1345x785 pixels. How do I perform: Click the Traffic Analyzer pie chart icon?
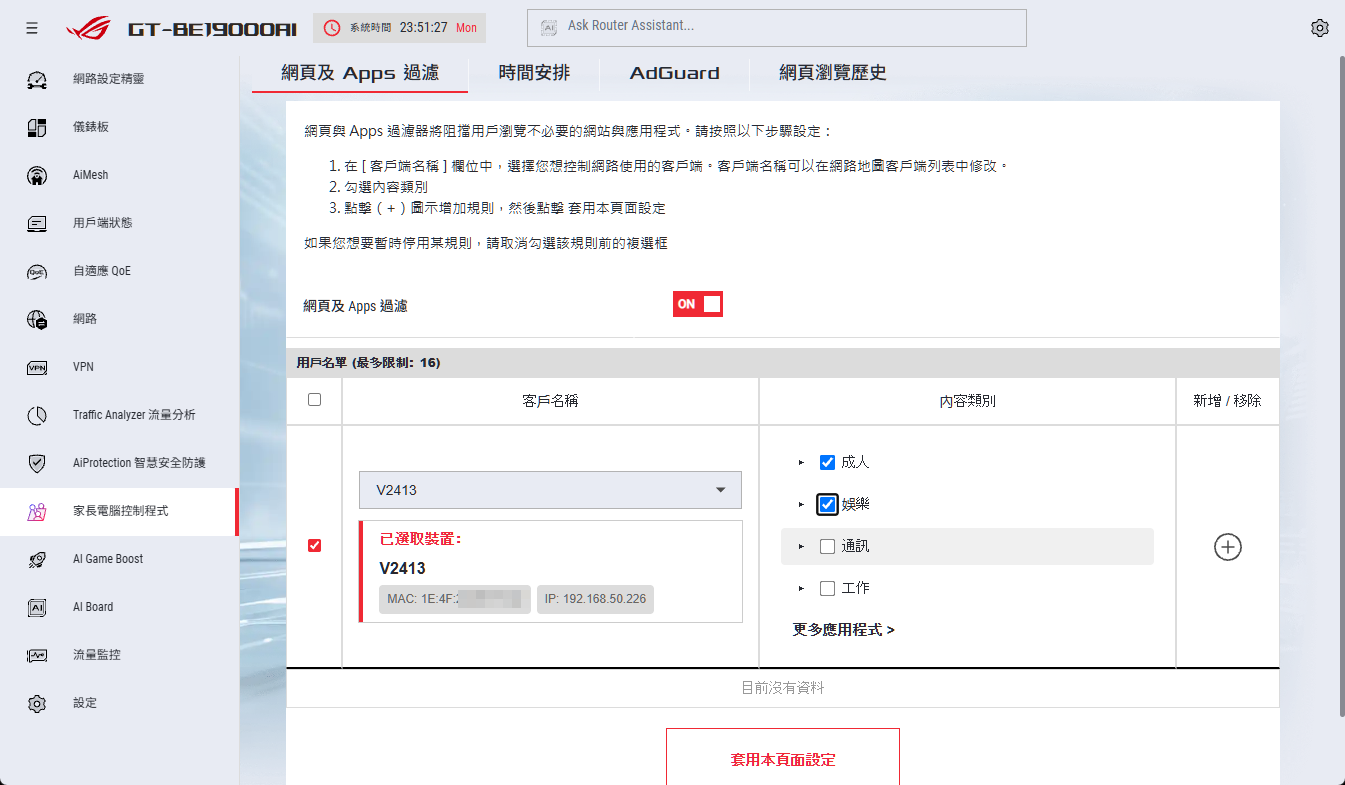37,415
